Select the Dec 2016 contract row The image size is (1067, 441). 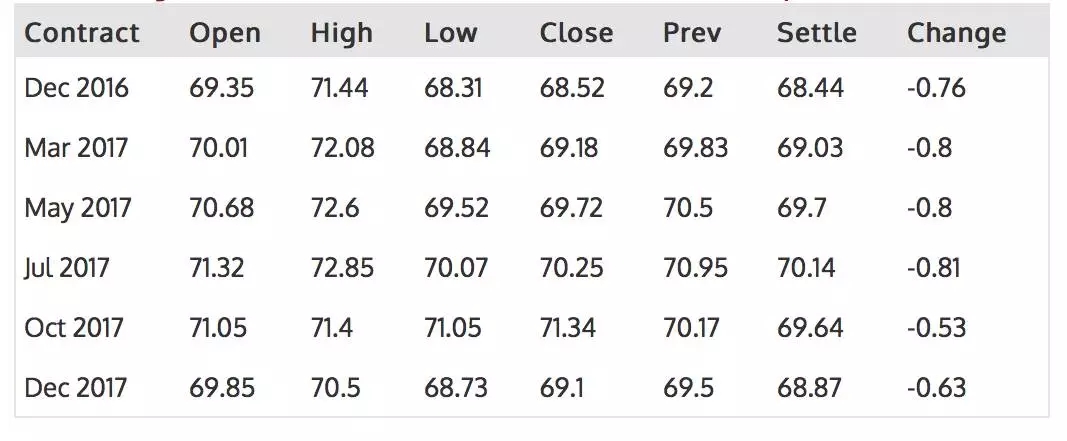pos(77,88)
